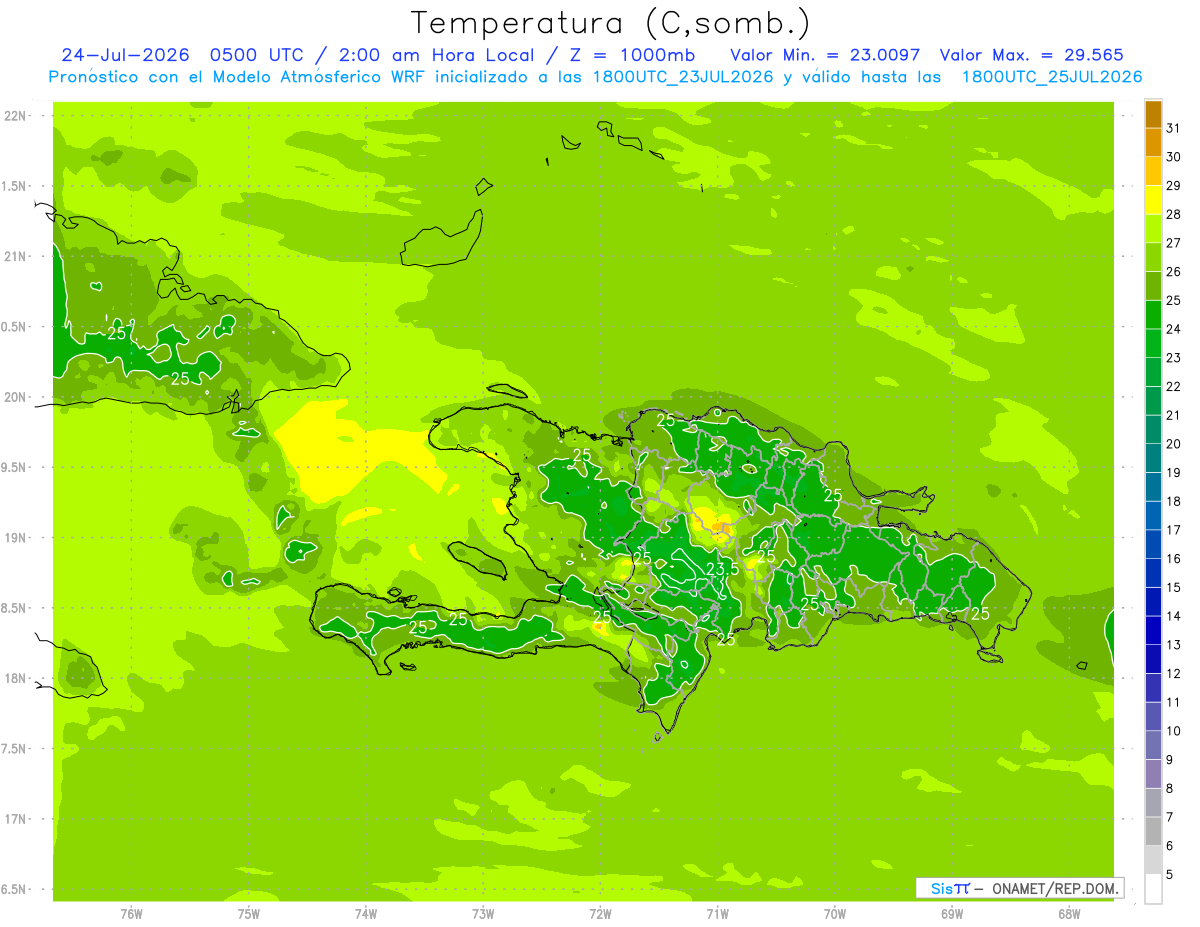Click the "69W" longitude label
1200x927 pixels.
click(x=952, y=914)
